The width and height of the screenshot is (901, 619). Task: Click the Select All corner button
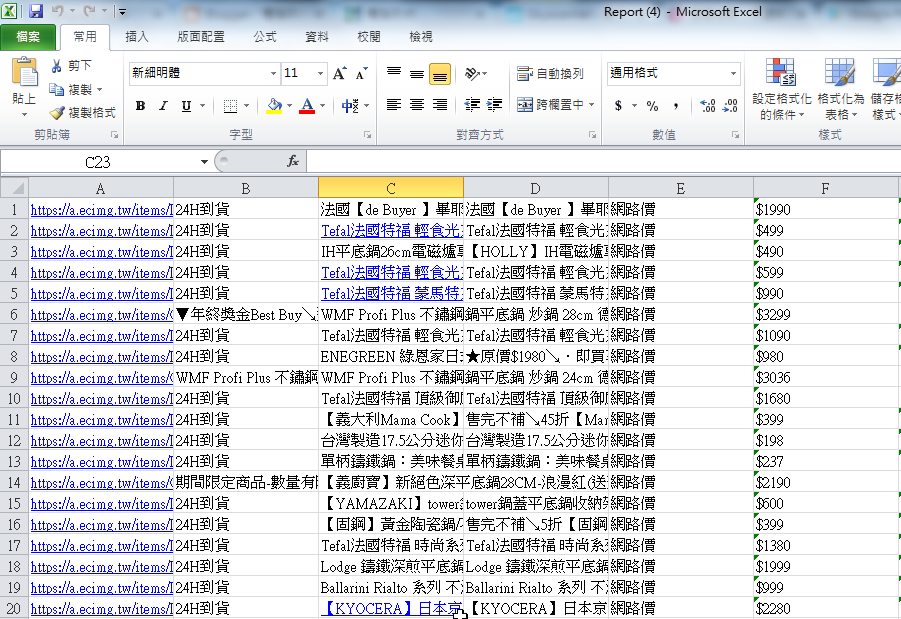point(14,189)
